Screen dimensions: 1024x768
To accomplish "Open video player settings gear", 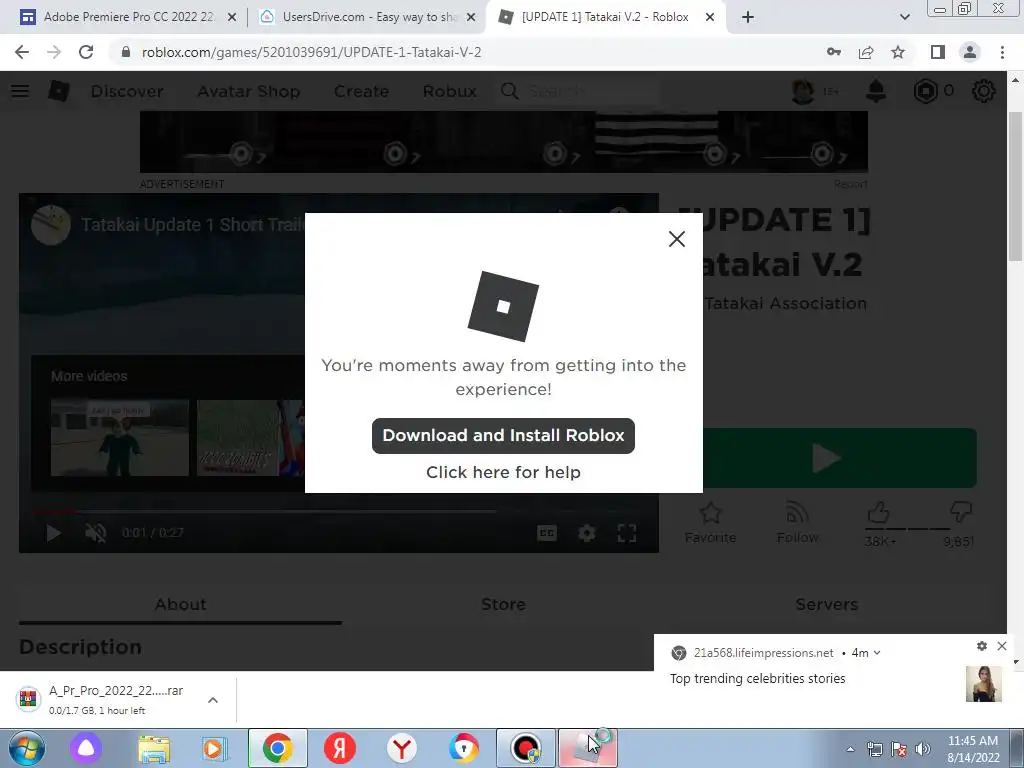I will pyautogui.click(x=586, y=533).
